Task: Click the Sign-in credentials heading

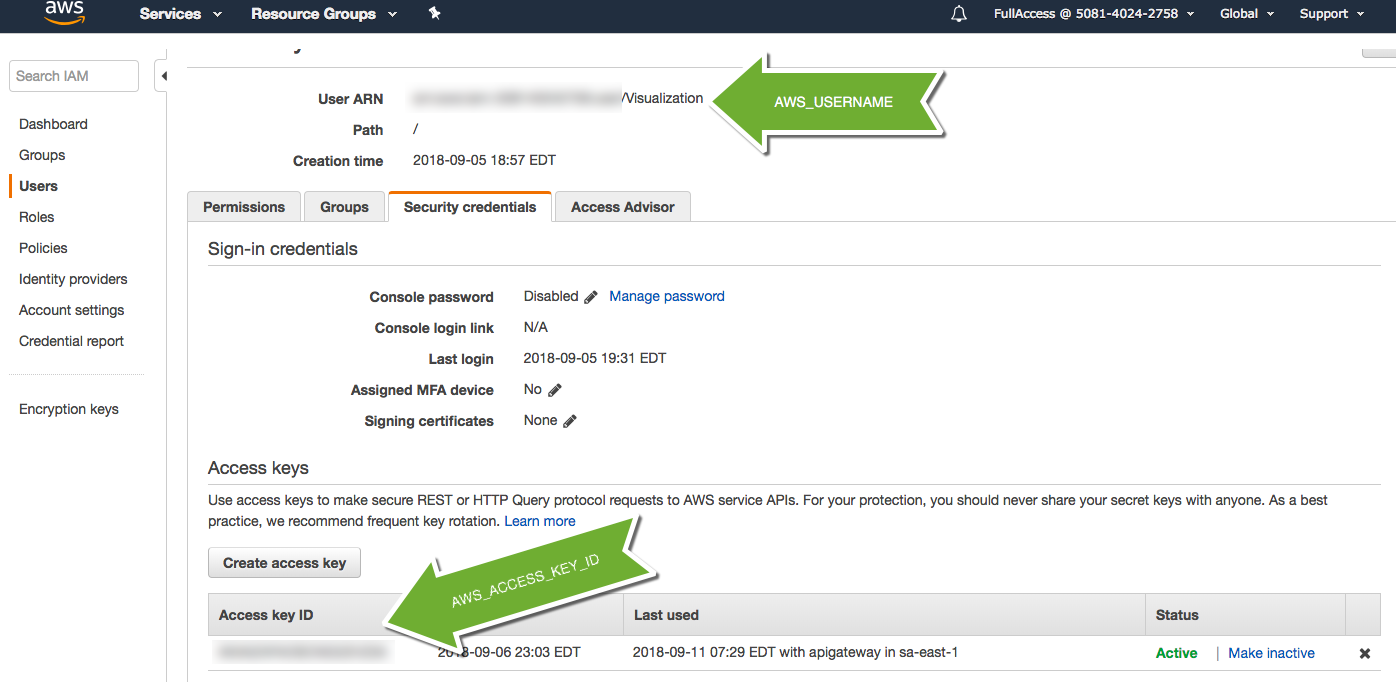Action: (283, 249)
